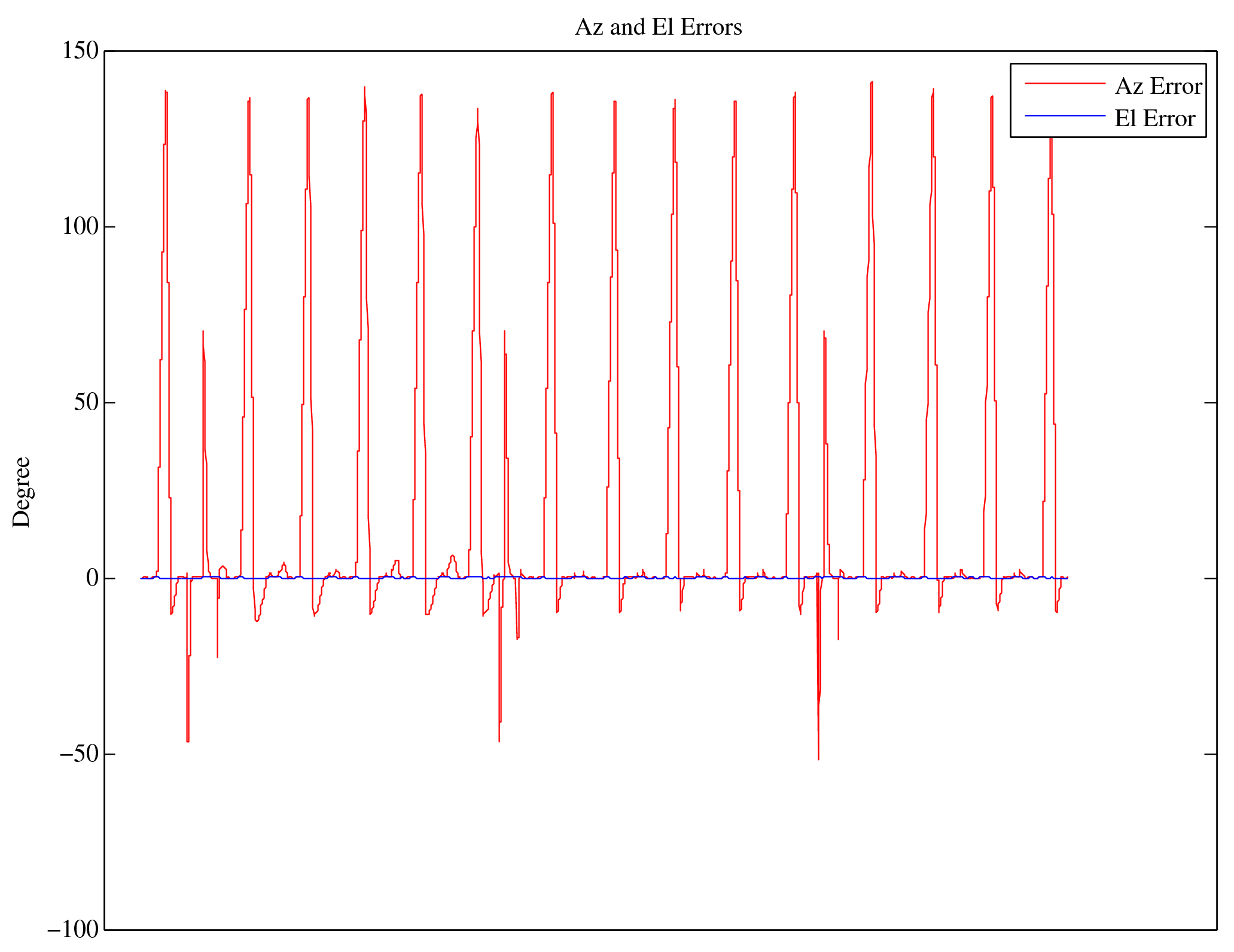
Task: Click the y-axis tick label '0'
Action: 92,578
